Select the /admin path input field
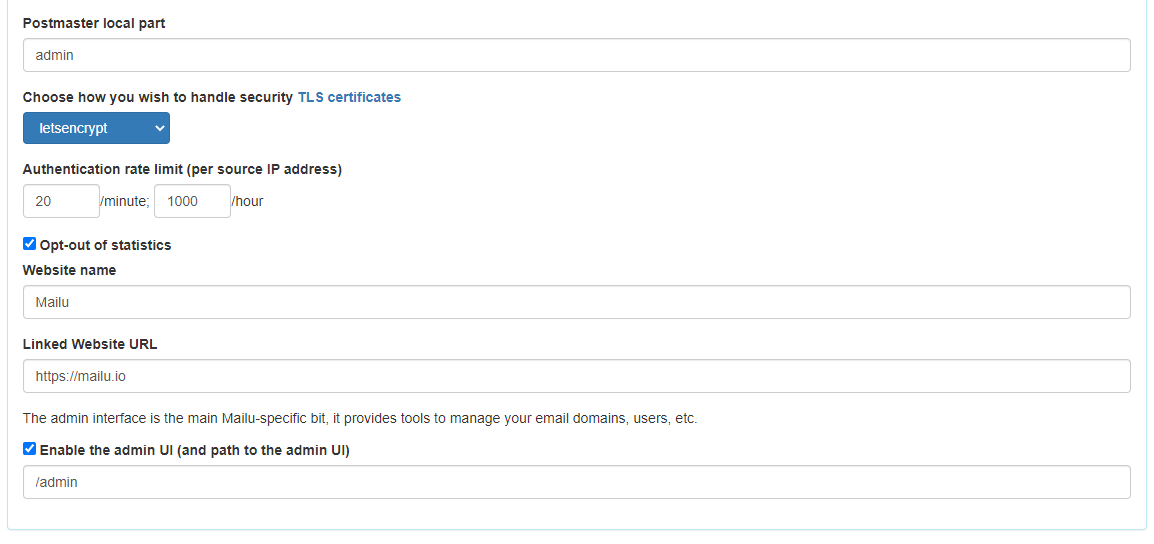 point(576,482)
